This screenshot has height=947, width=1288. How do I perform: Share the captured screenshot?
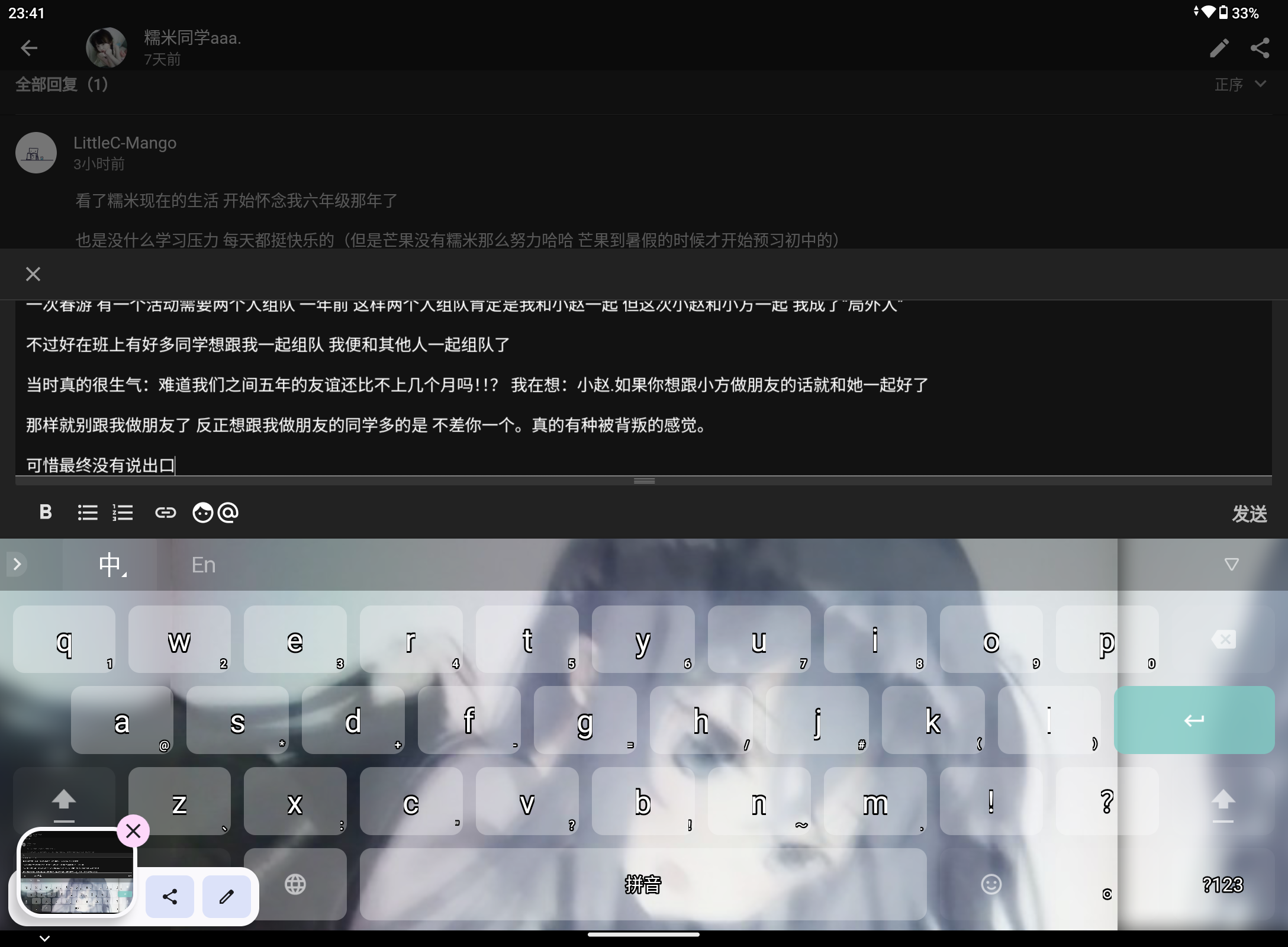[170, 897]
